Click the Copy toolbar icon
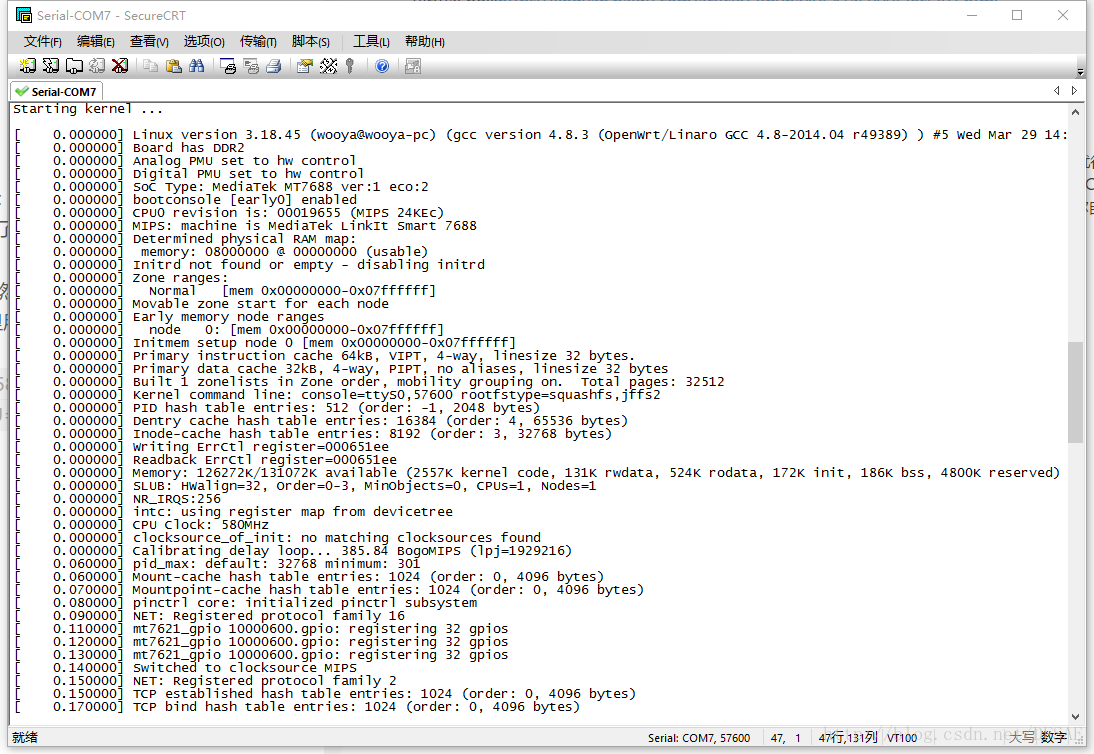Screen dimensions: 1094x754 coord(150,66)
